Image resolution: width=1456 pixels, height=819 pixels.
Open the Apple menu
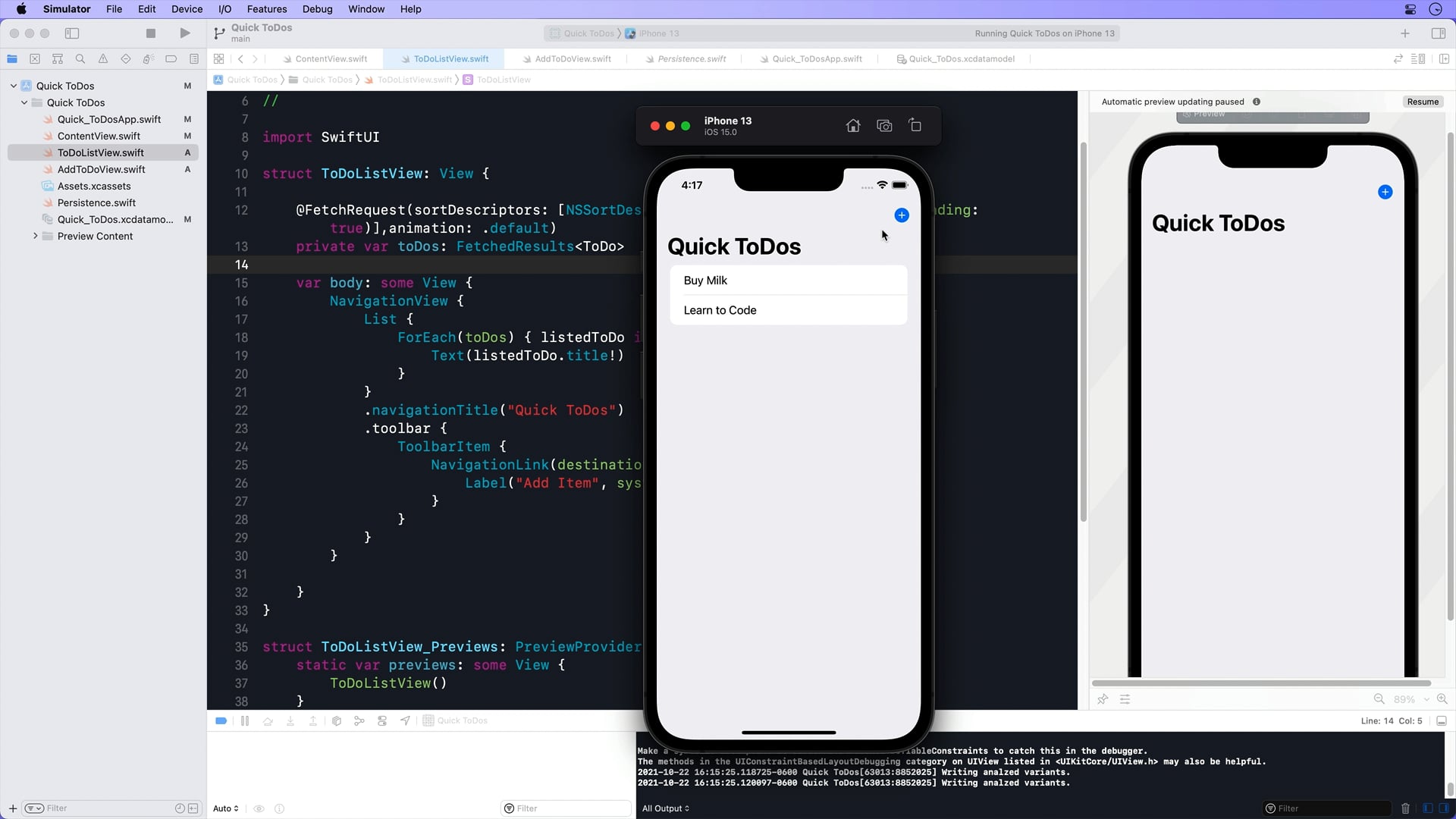click(x=21, y=9)
